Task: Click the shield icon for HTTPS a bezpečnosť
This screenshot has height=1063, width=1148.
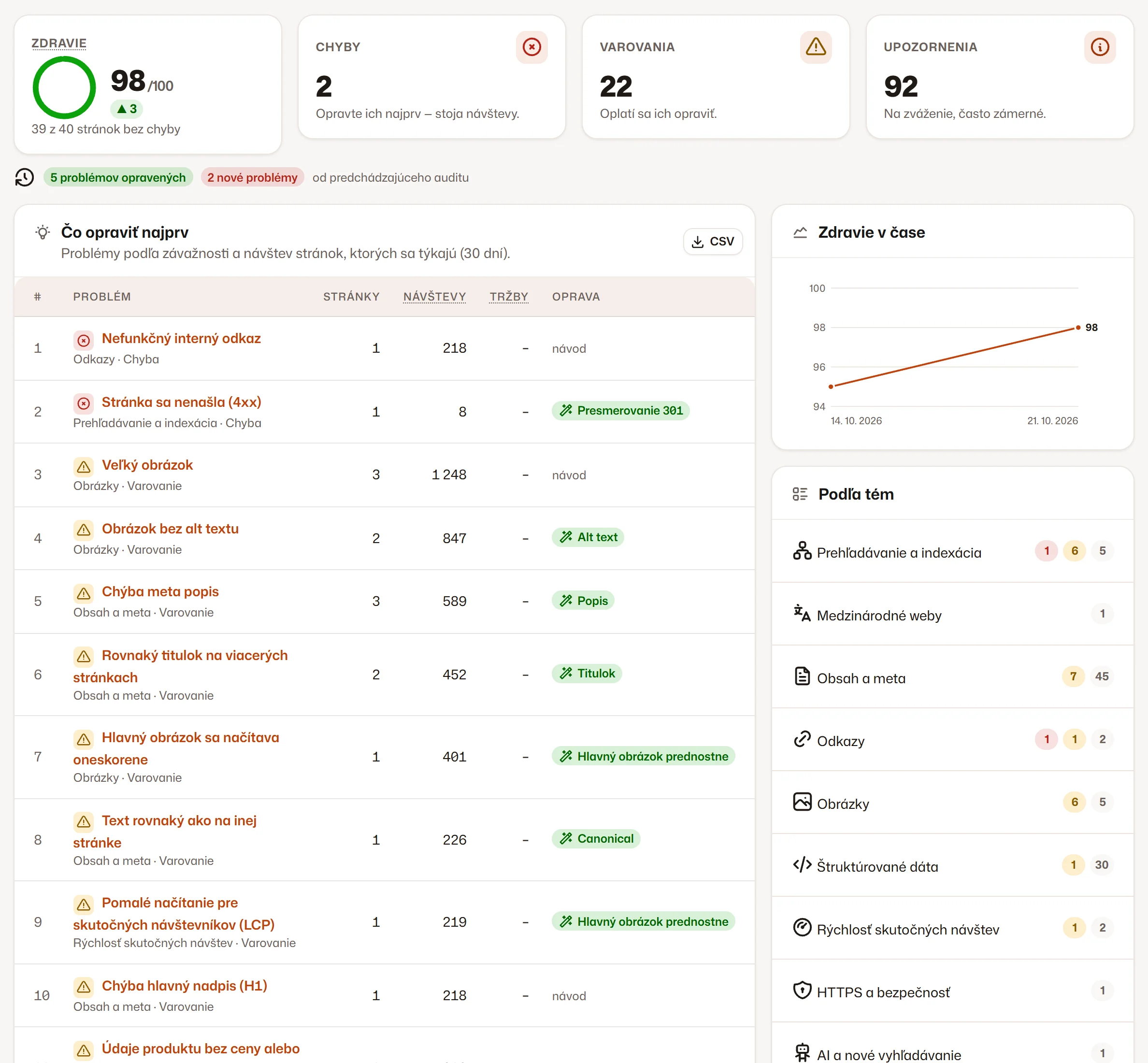Action: click(802, 991)
